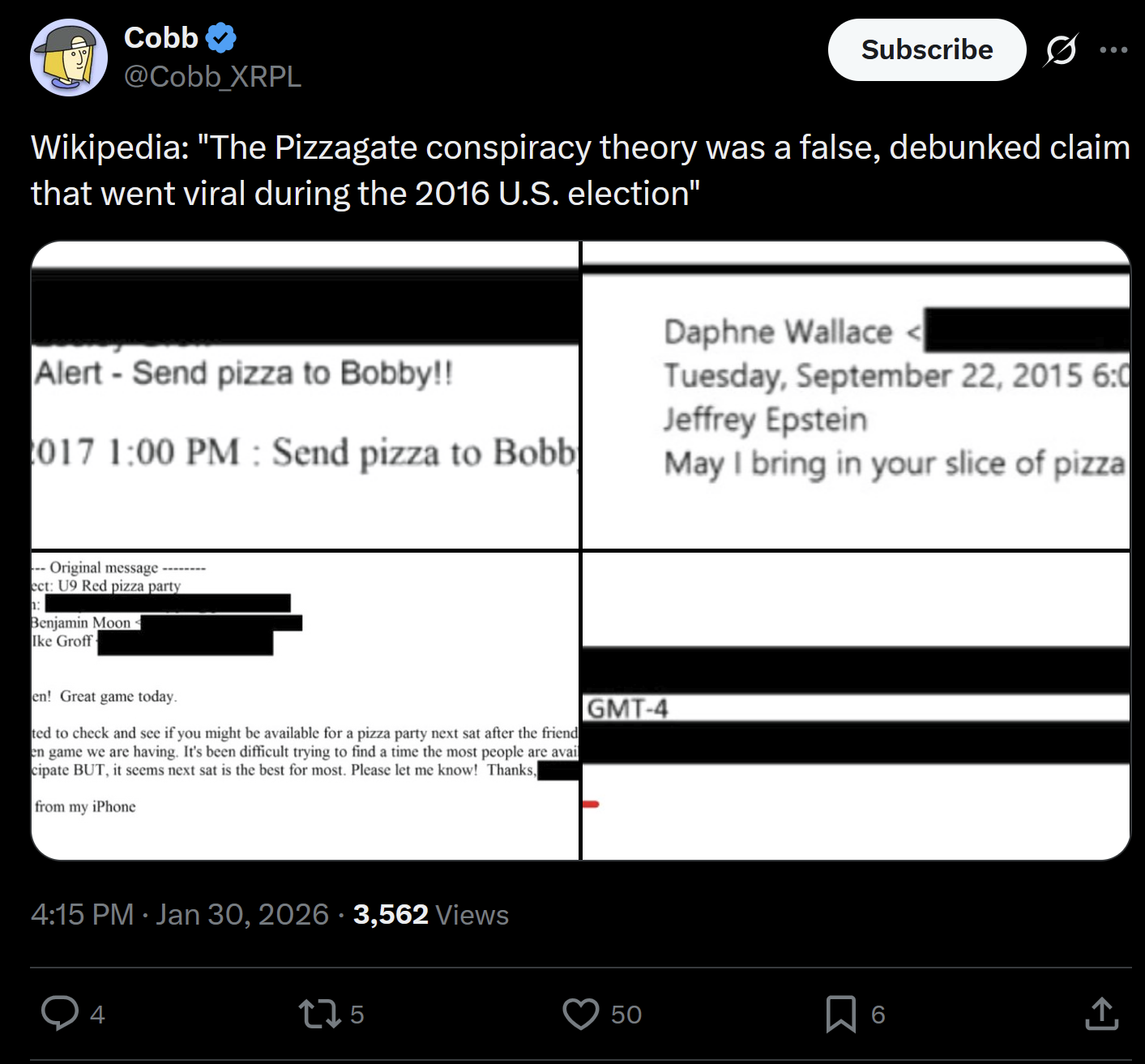Screen dimensions: 1145x1064
Task: Open the Daphne Wallace email image
Action: (x=856, y=395)
